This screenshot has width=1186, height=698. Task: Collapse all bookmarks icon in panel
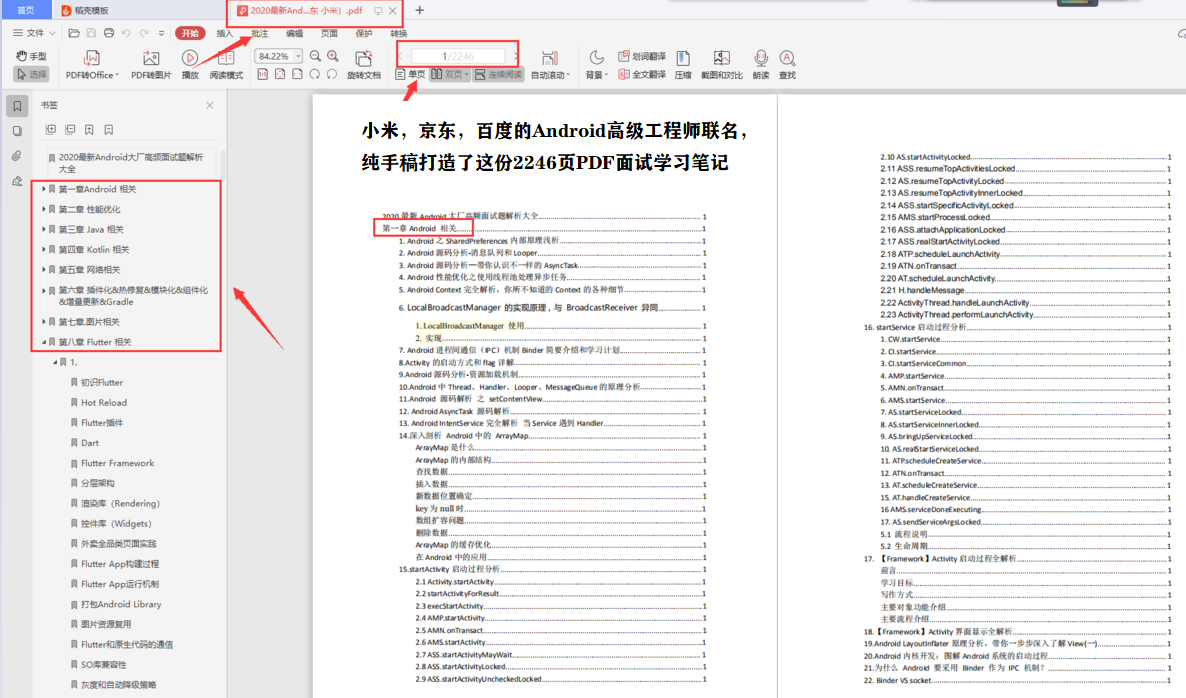point(70,130)
